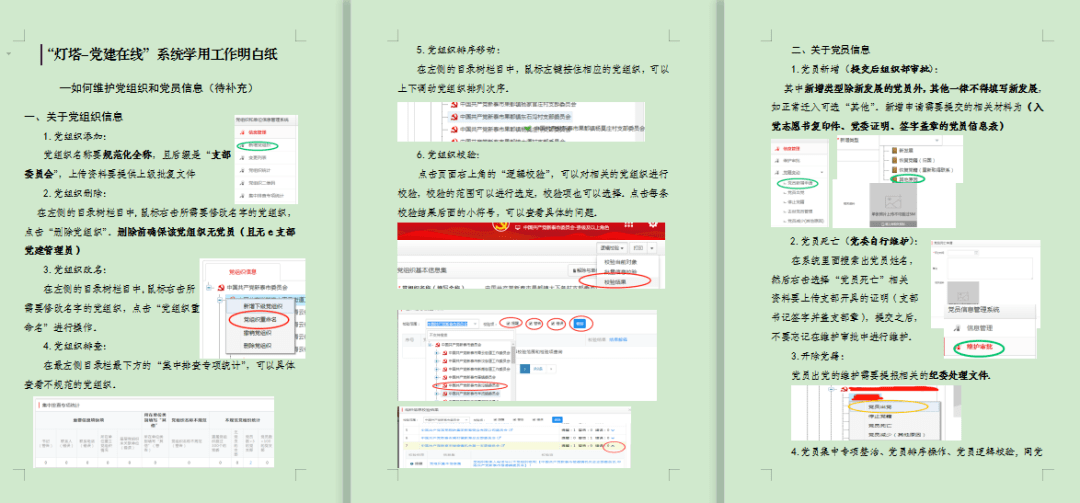Image resolution: width=1080 pixels, height=503 pixels.
Task: Click the bold text '删除前确保该党组织无党员'
Action: (x=176, y=232)
